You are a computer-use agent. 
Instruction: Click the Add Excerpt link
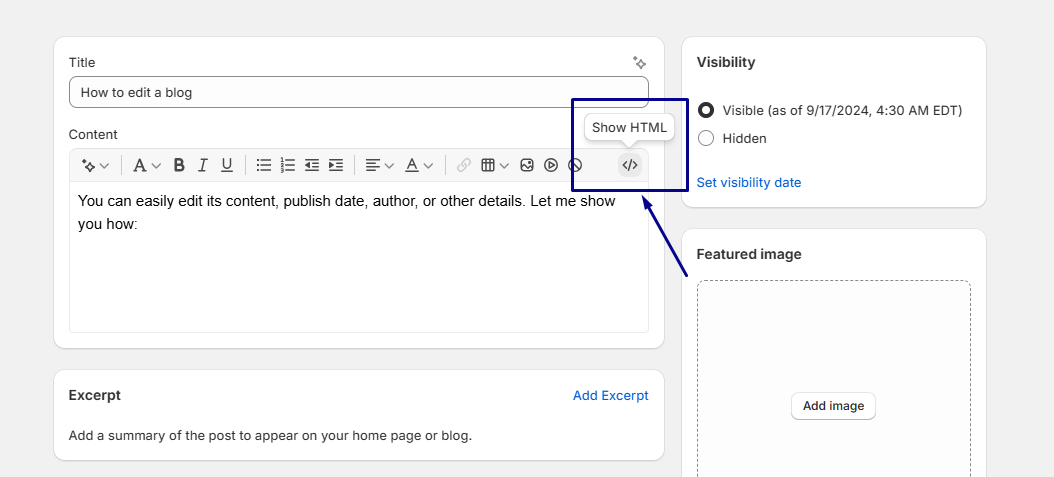coord(611,396)
